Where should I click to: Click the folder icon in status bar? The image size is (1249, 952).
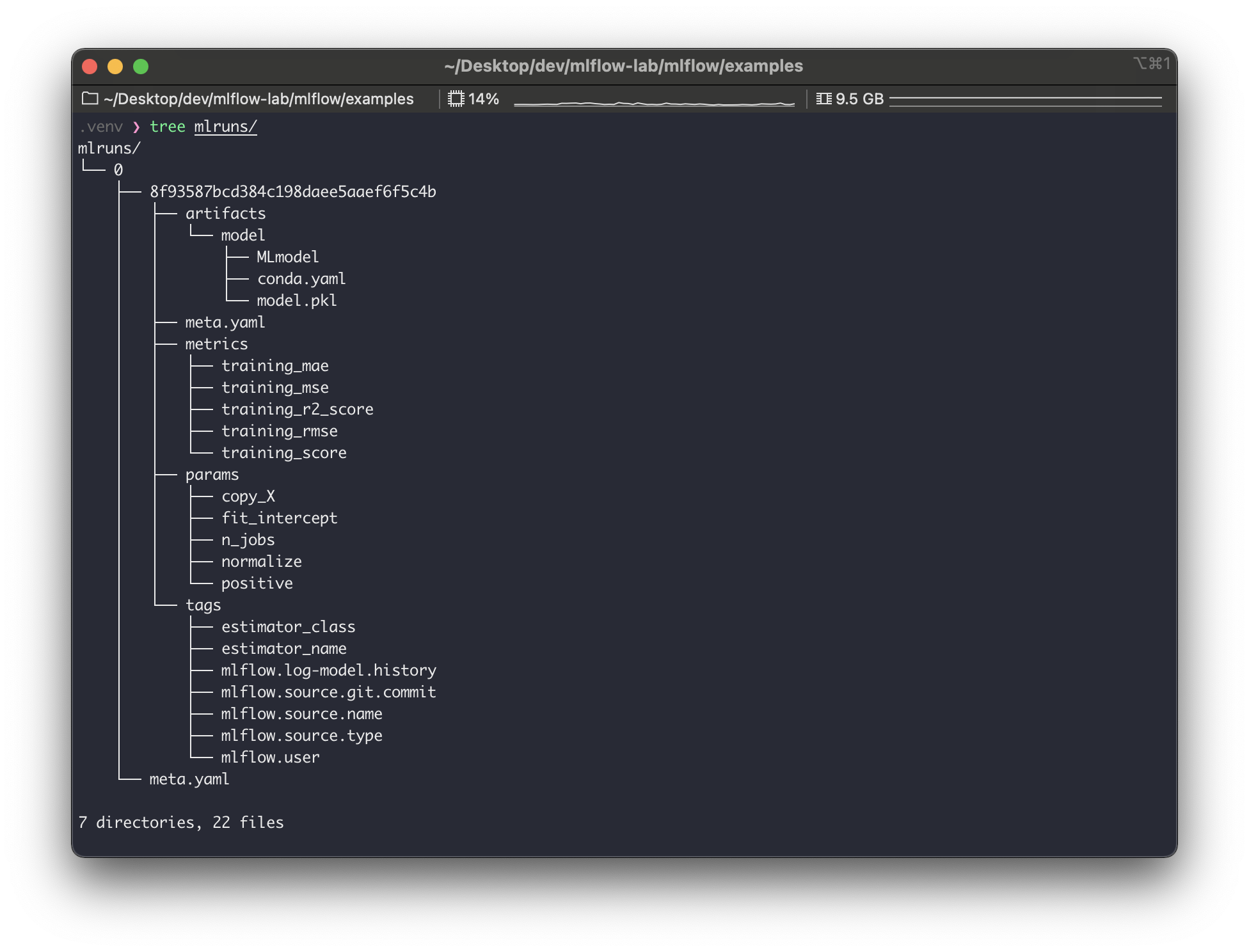pyautogui.click(x=90, y=99)
